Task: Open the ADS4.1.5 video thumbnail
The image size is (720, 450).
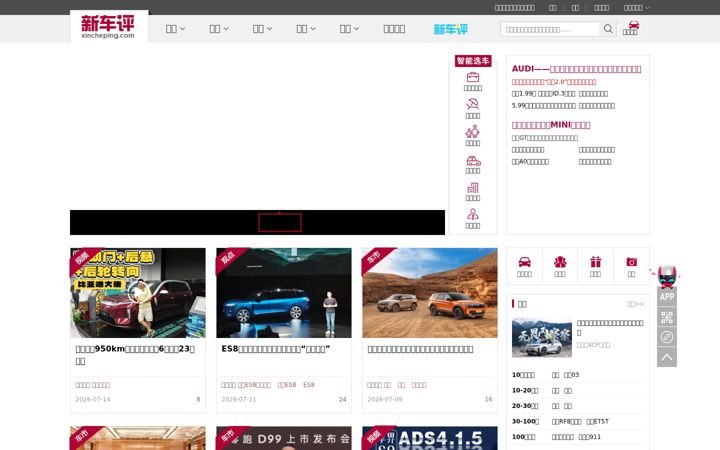Action: click(430, 438)
